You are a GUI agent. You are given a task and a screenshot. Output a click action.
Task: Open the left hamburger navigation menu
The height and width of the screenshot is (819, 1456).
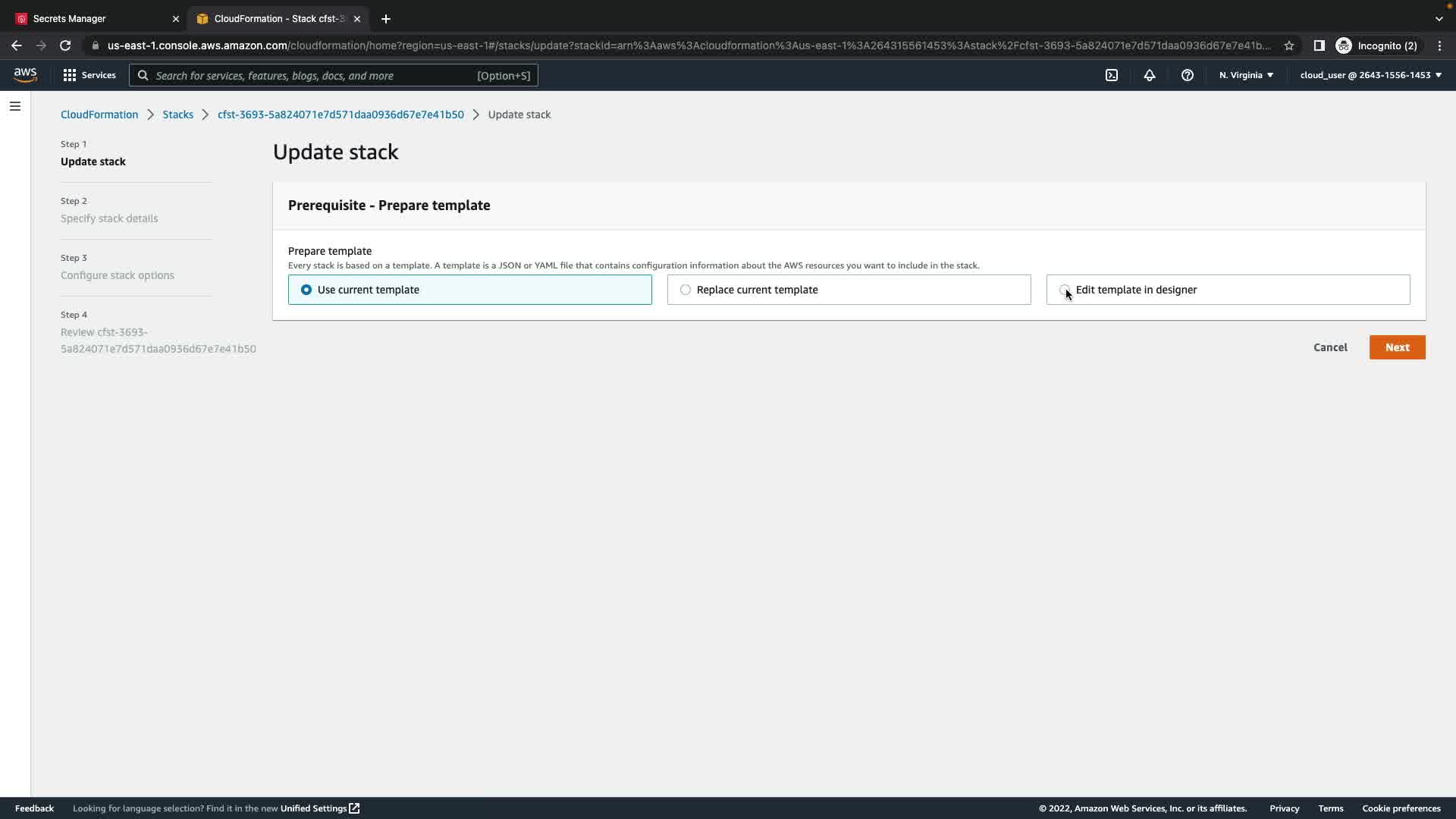tap(15, 106)
